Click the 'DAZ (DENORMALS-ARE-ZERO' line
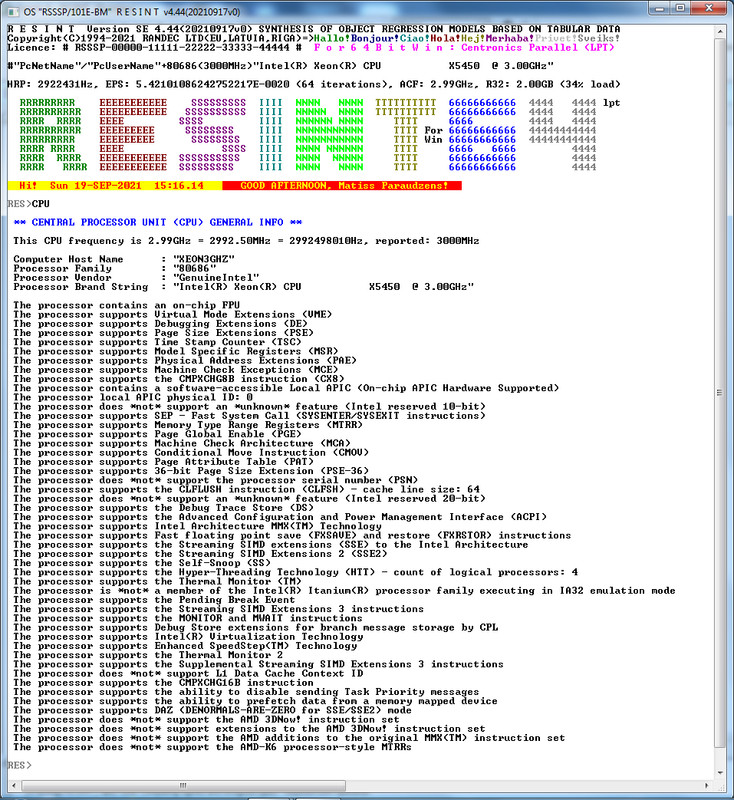 [x=212, y=710]
